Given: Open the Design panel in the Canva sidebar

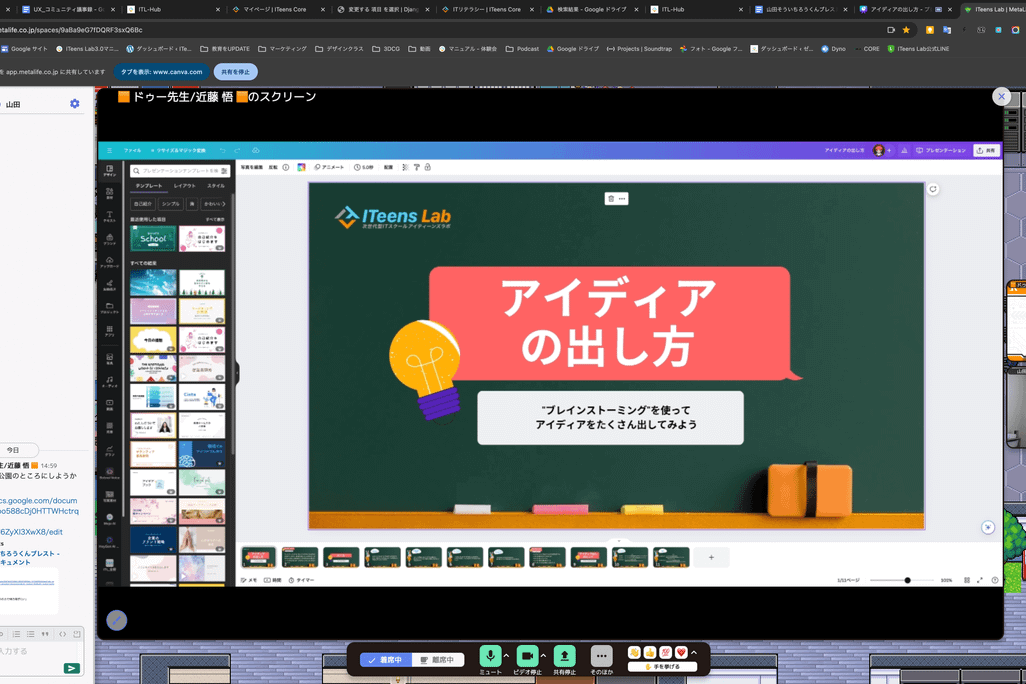Looking at the screenshot, I should coord(109,170).
